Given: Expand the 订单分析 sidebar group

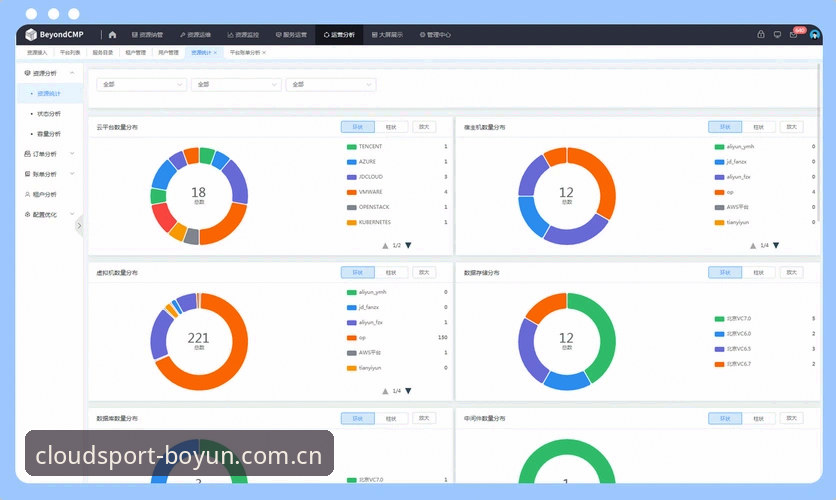Looking at the screenshot, I should click(50, 154).
